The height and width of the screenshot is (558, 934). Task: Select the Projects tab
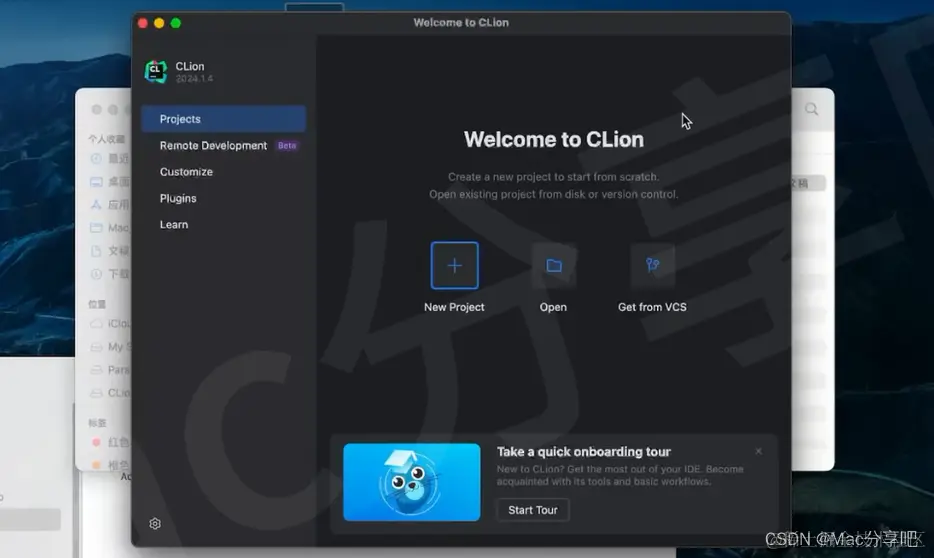point(223,119)
